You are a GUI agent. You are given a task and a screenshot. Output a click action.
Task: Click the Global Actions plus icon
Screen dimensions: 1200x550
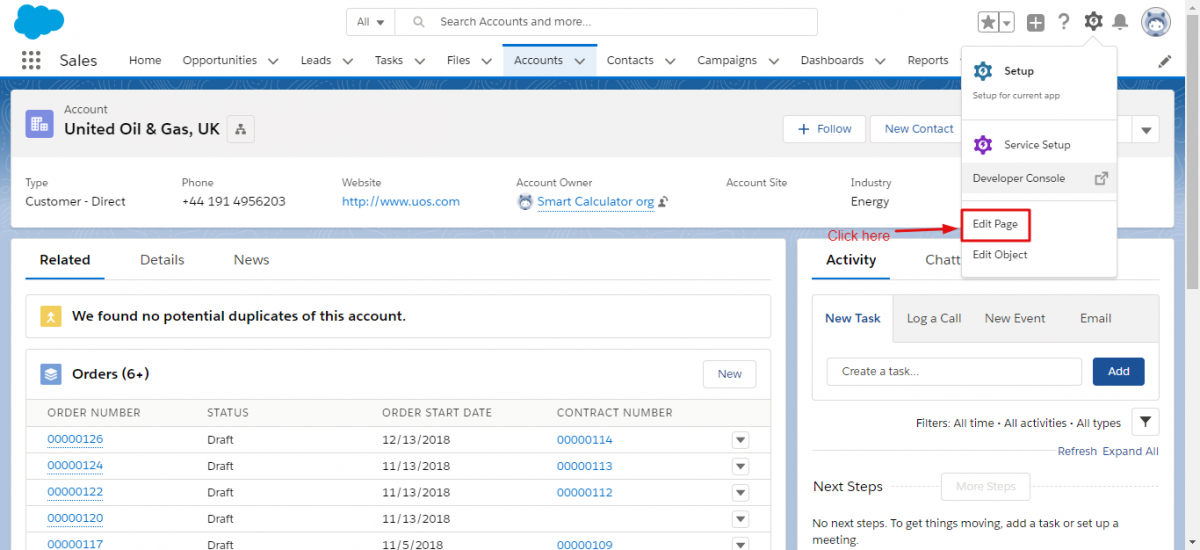point(1035,22)
